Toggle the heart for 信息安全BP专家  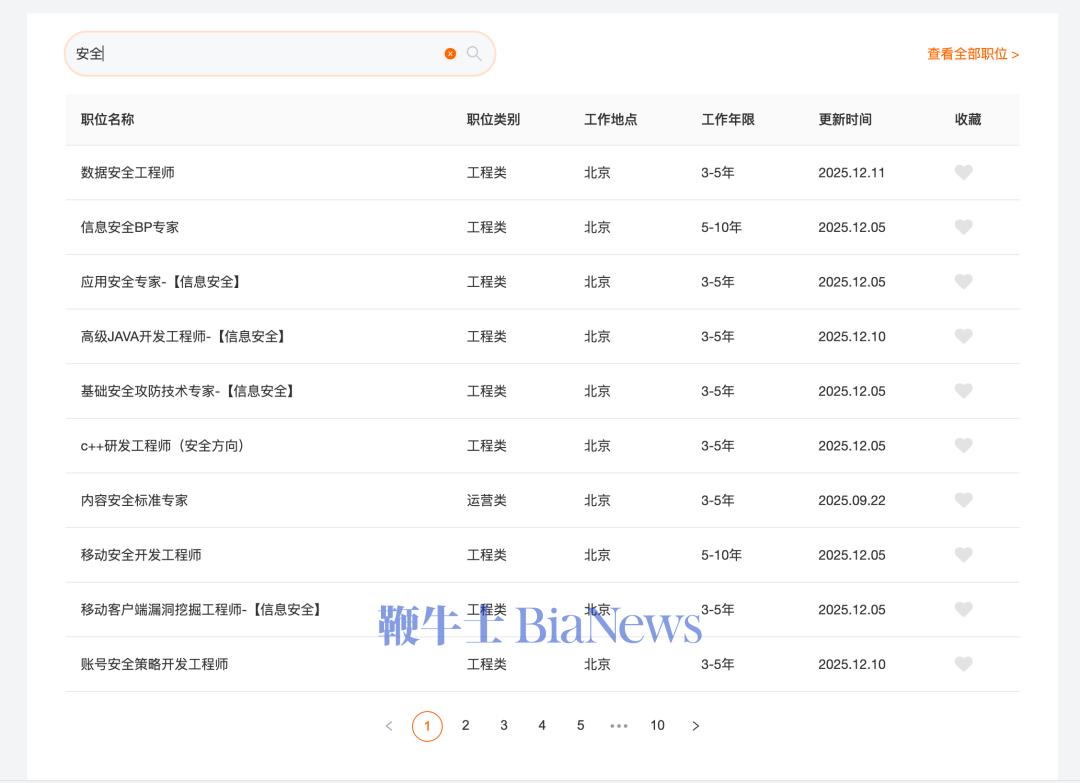(x=963, y=227)
